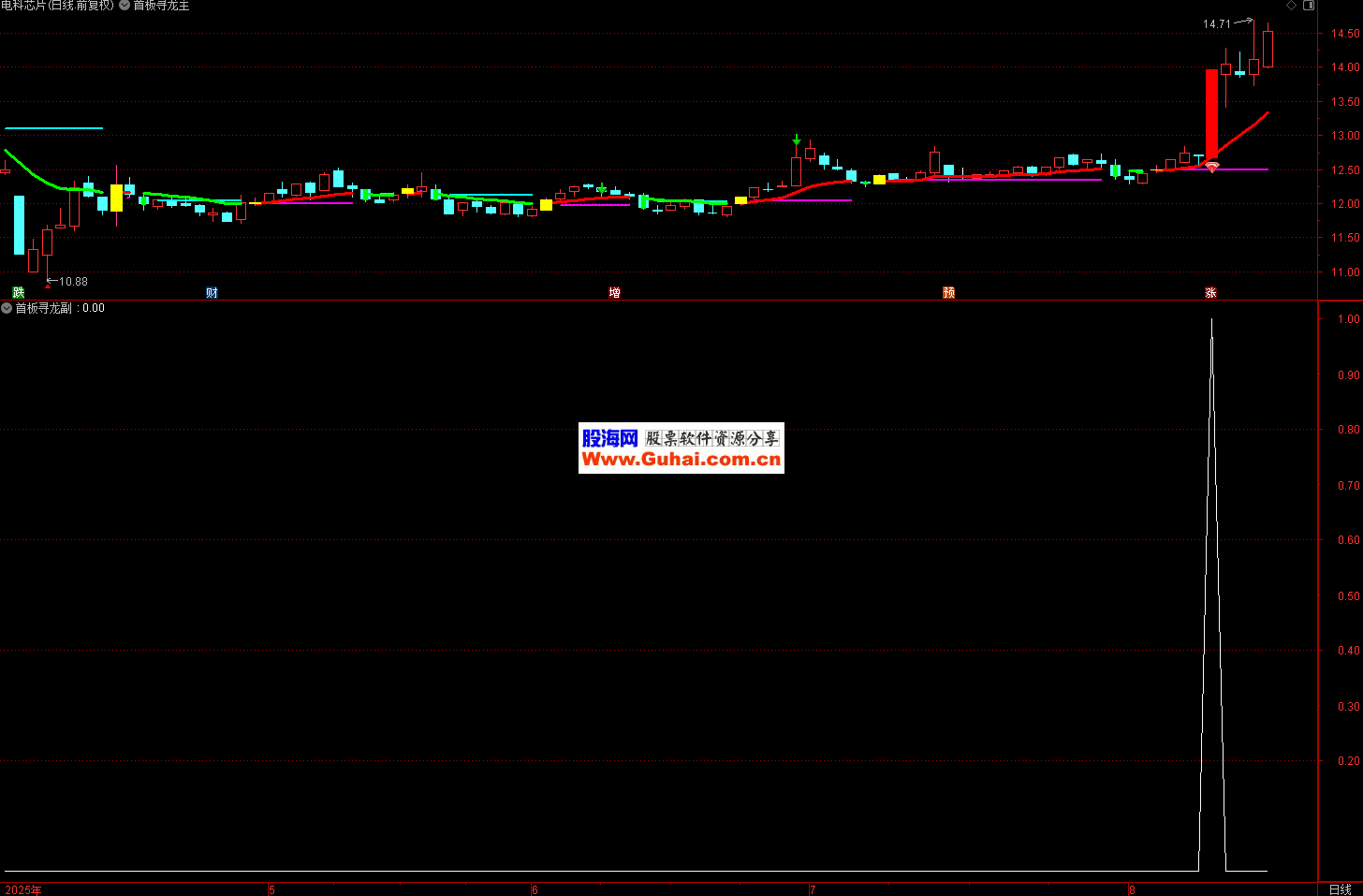Image resolution: width=1363 pixels, height=896 pixels.
Task: Toggle the side panel icon at top right
Action: point(1309,6)
